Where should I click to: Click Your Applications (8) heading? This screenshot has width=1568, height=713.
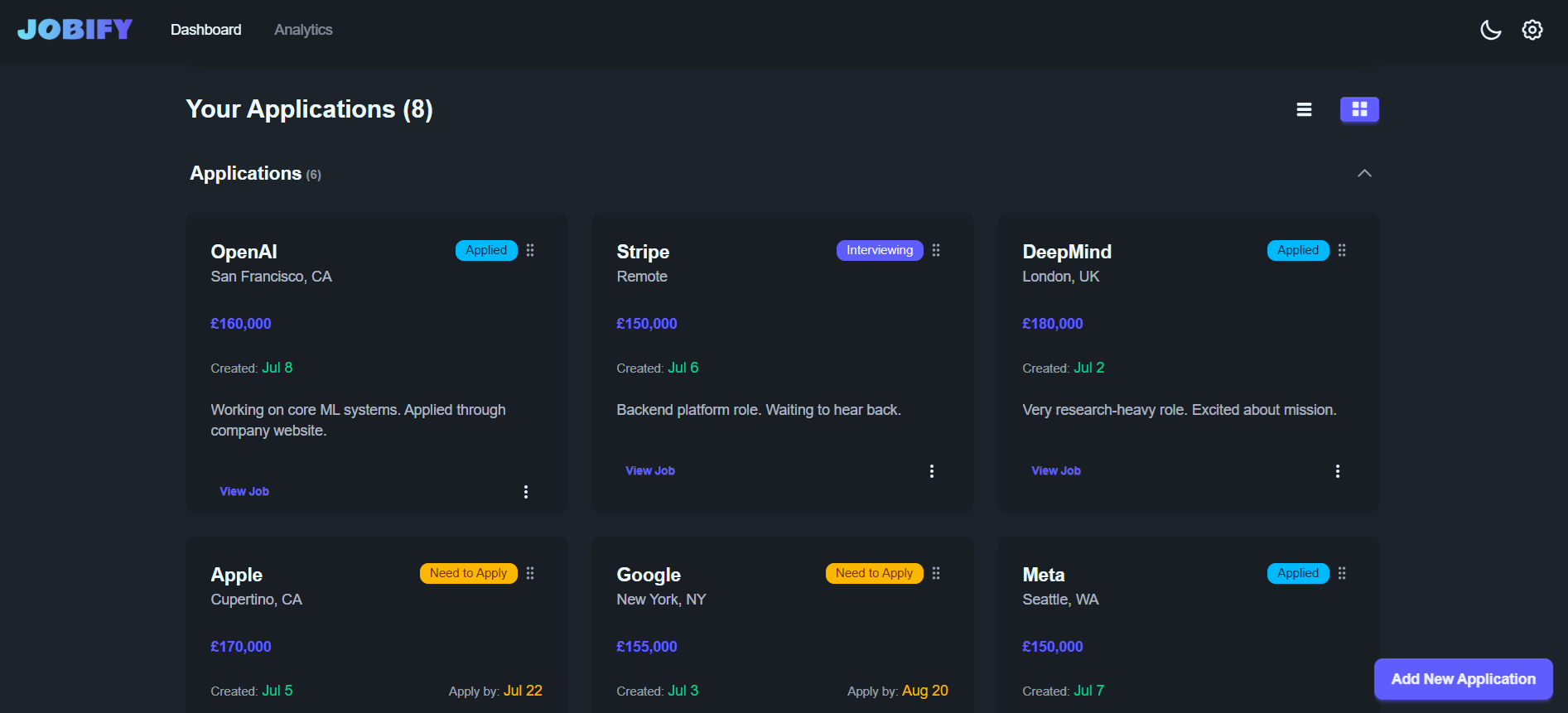click(309, 109)
